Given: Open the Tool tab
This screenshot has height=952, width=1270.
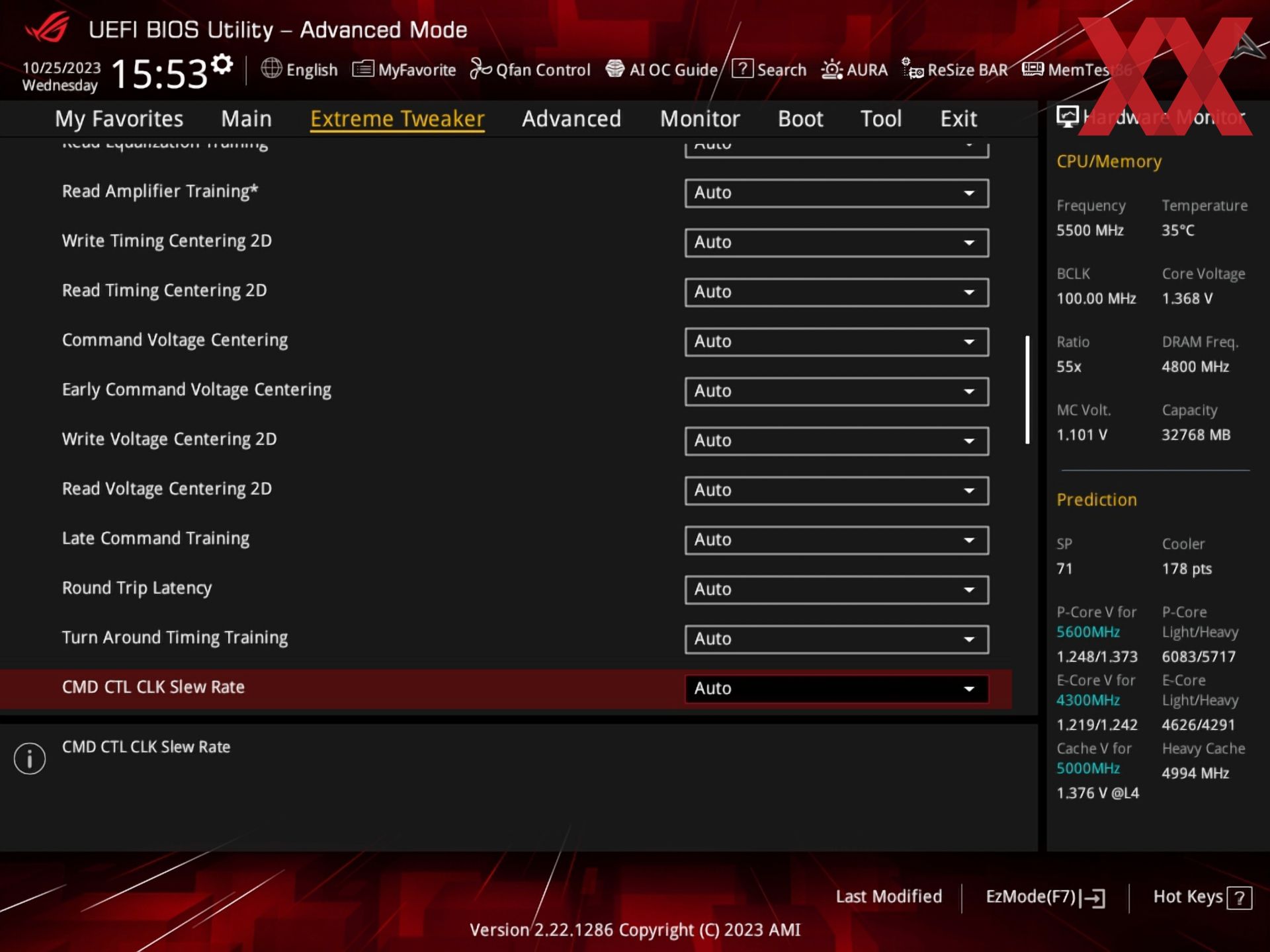Looking at the screenshot, I should tap(881, 119).
